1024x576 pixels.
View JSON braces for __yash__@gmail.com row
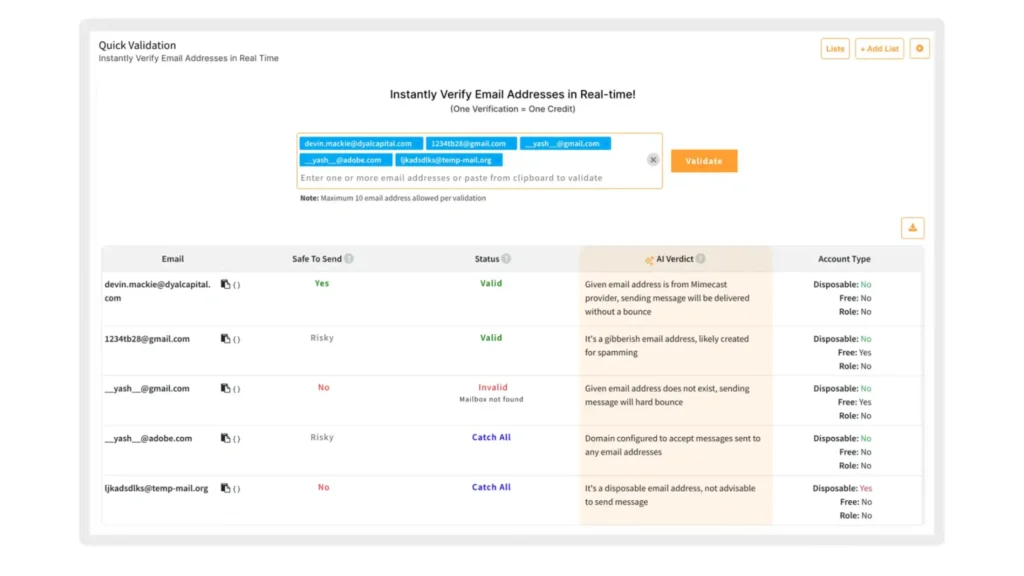click(236, 389)
